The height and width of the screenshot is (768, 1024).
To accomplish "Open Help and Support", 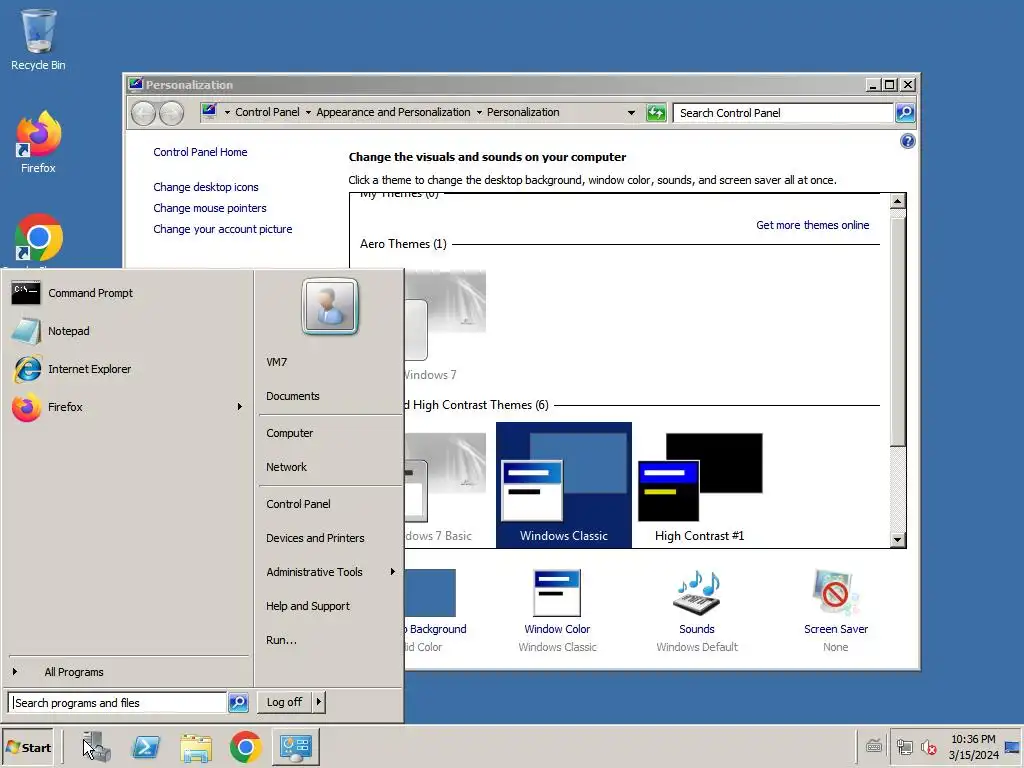I will 308,605.
